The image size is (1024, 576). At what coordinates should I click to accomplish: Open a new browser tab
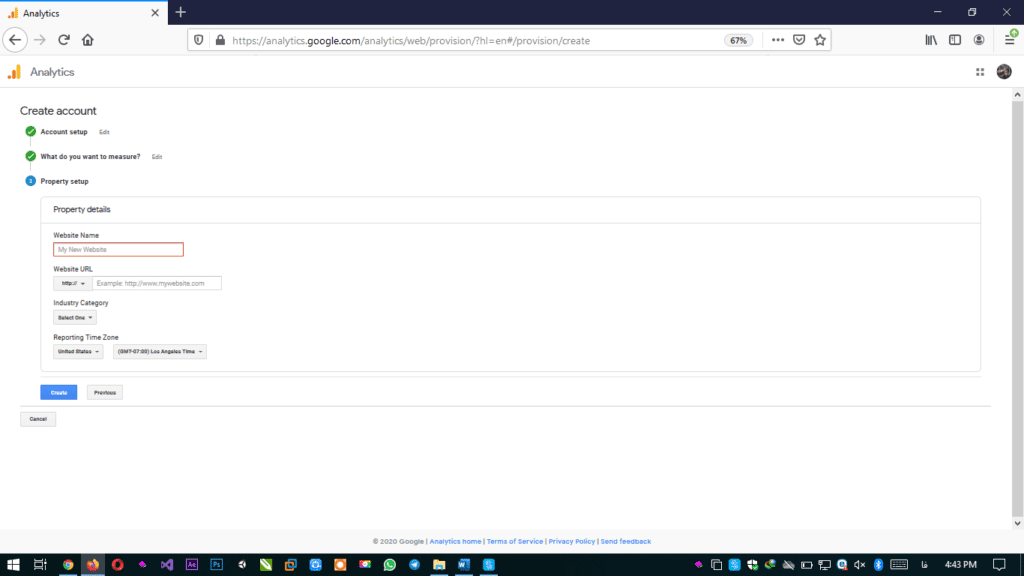point(180,12)
